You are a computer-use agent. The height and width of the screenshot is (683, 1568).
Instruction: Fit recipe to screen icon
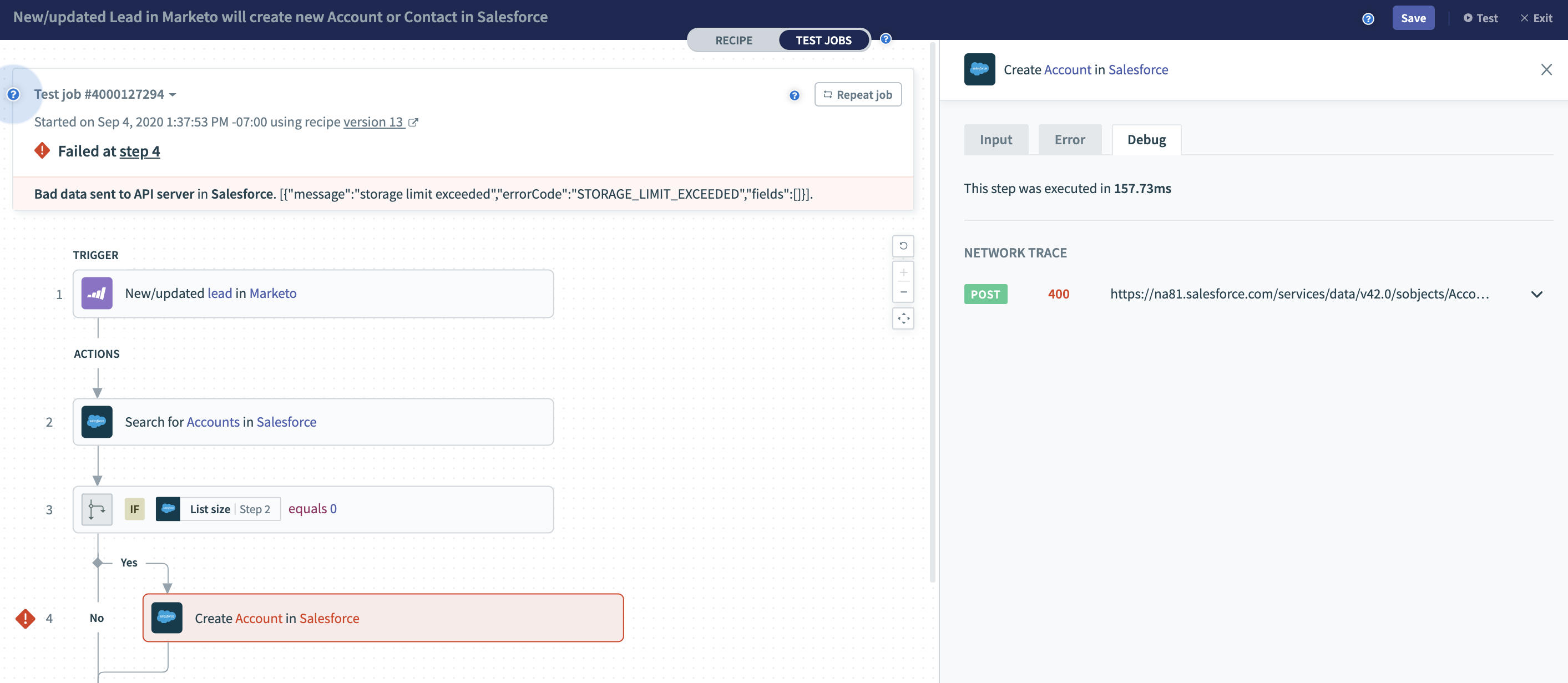[x=903, y=318]
